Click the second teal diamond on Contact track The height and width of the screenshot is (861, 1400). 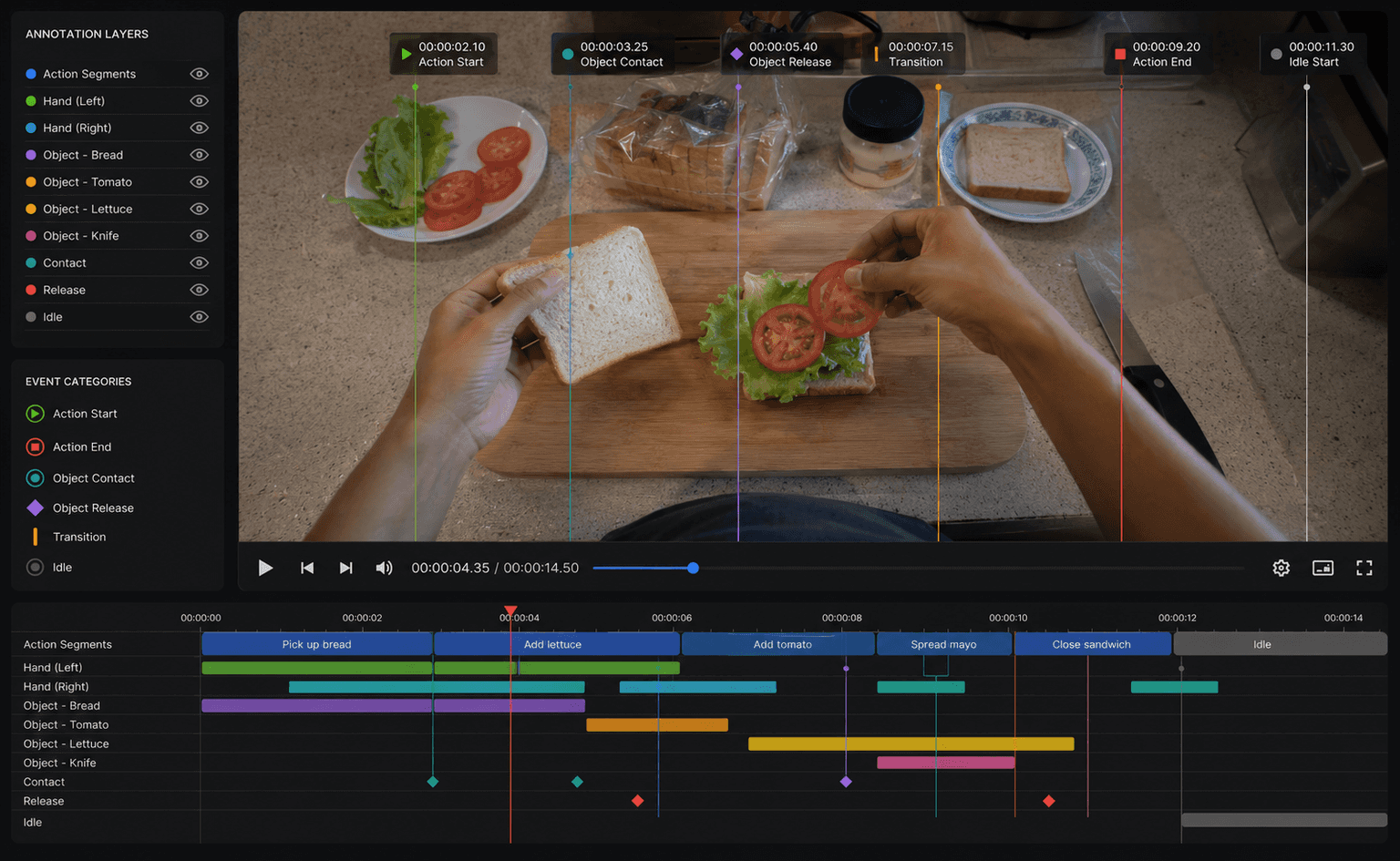[x=577, y=782]
